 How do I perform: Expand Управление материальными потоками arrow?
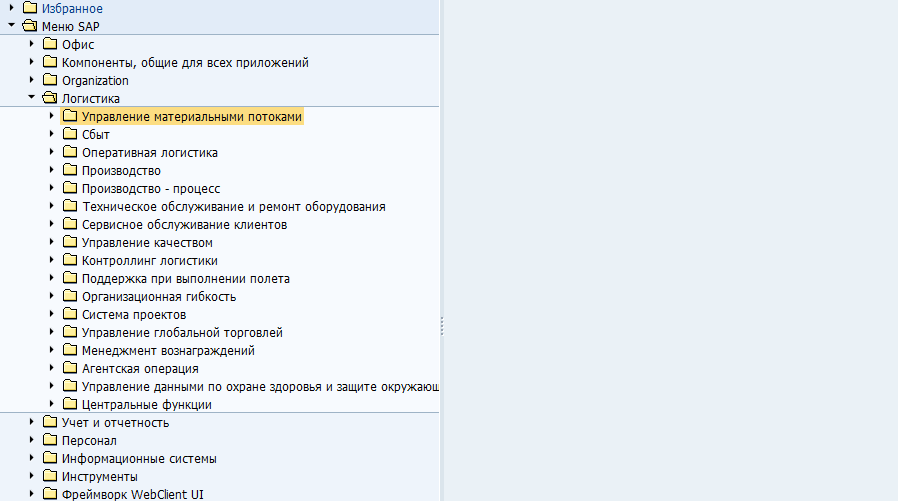tap(52, 116)
